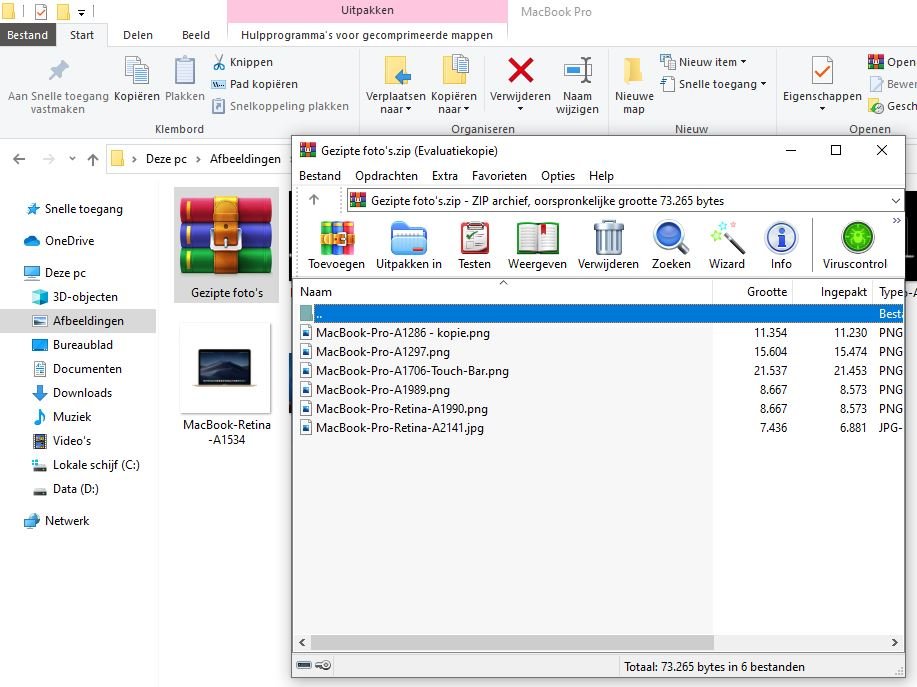Open the Nieuw item dropdown

[x=712, y=62]
